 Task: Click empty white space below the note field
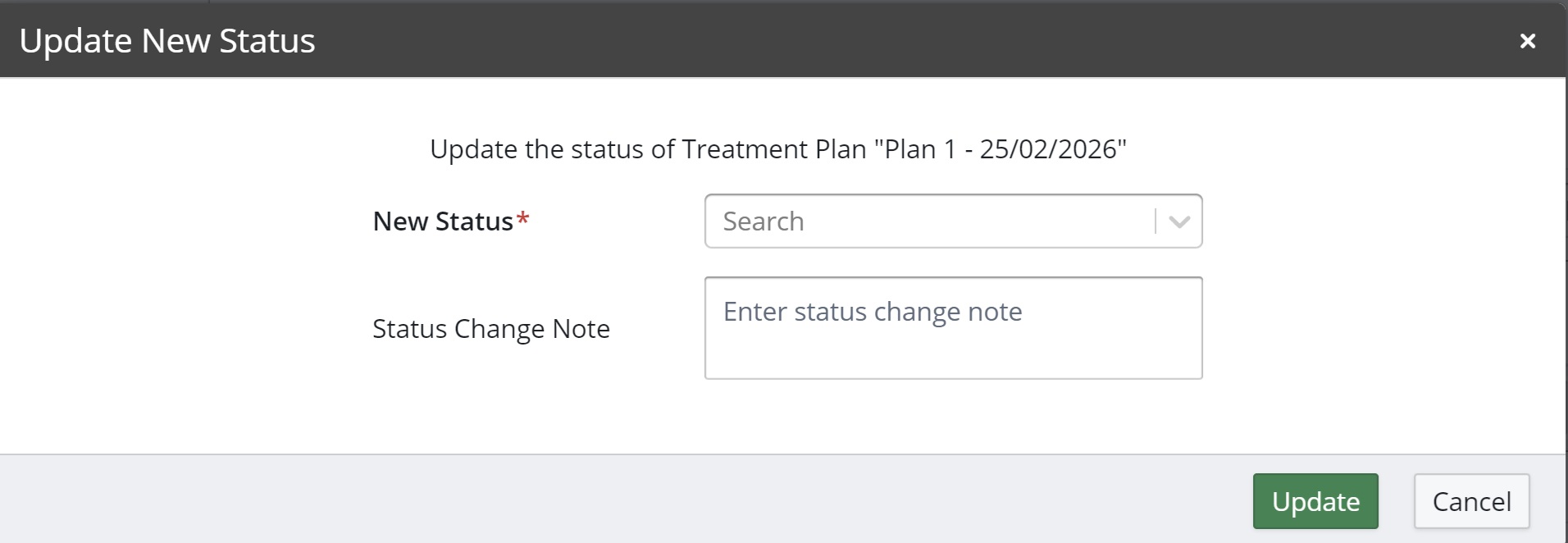(x=953, y=417)
